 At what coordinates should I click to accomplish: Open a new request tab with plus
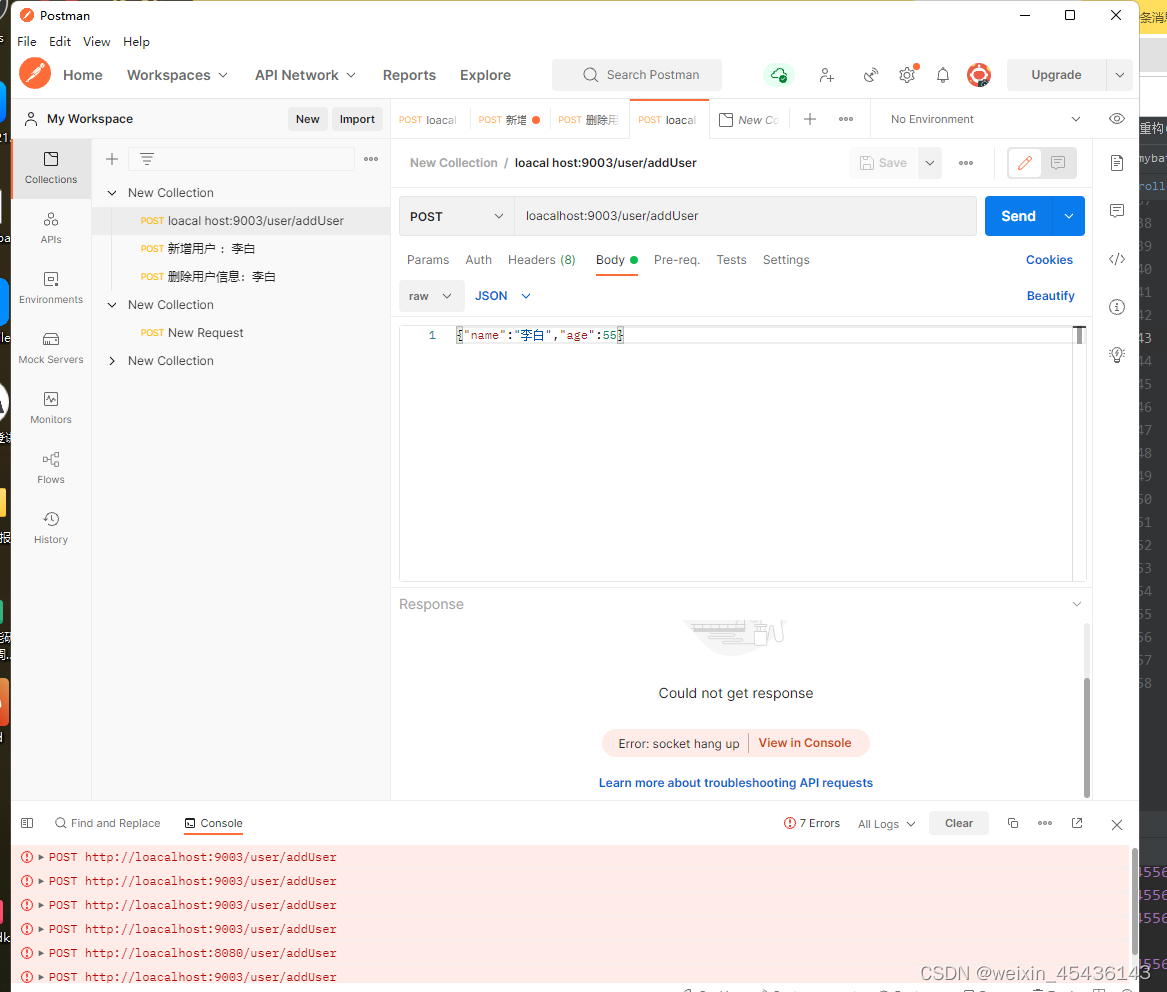click(x=810, y=119)
